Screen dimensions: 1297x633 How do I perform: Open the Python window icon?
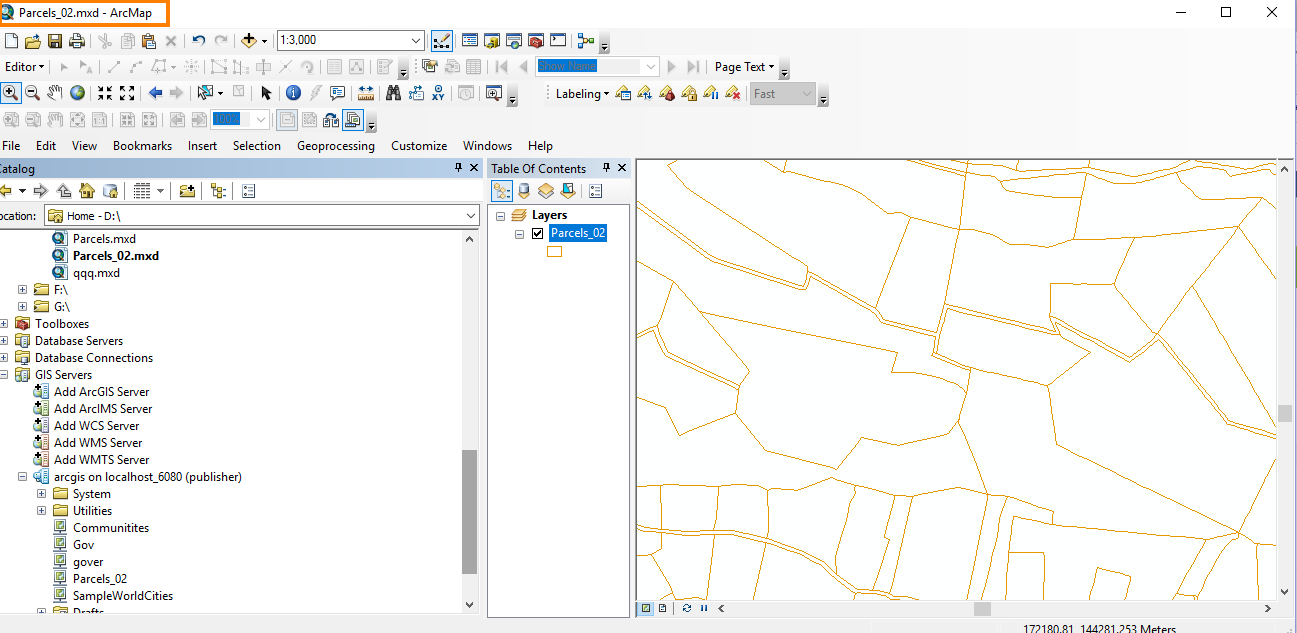tap(558, 41)
